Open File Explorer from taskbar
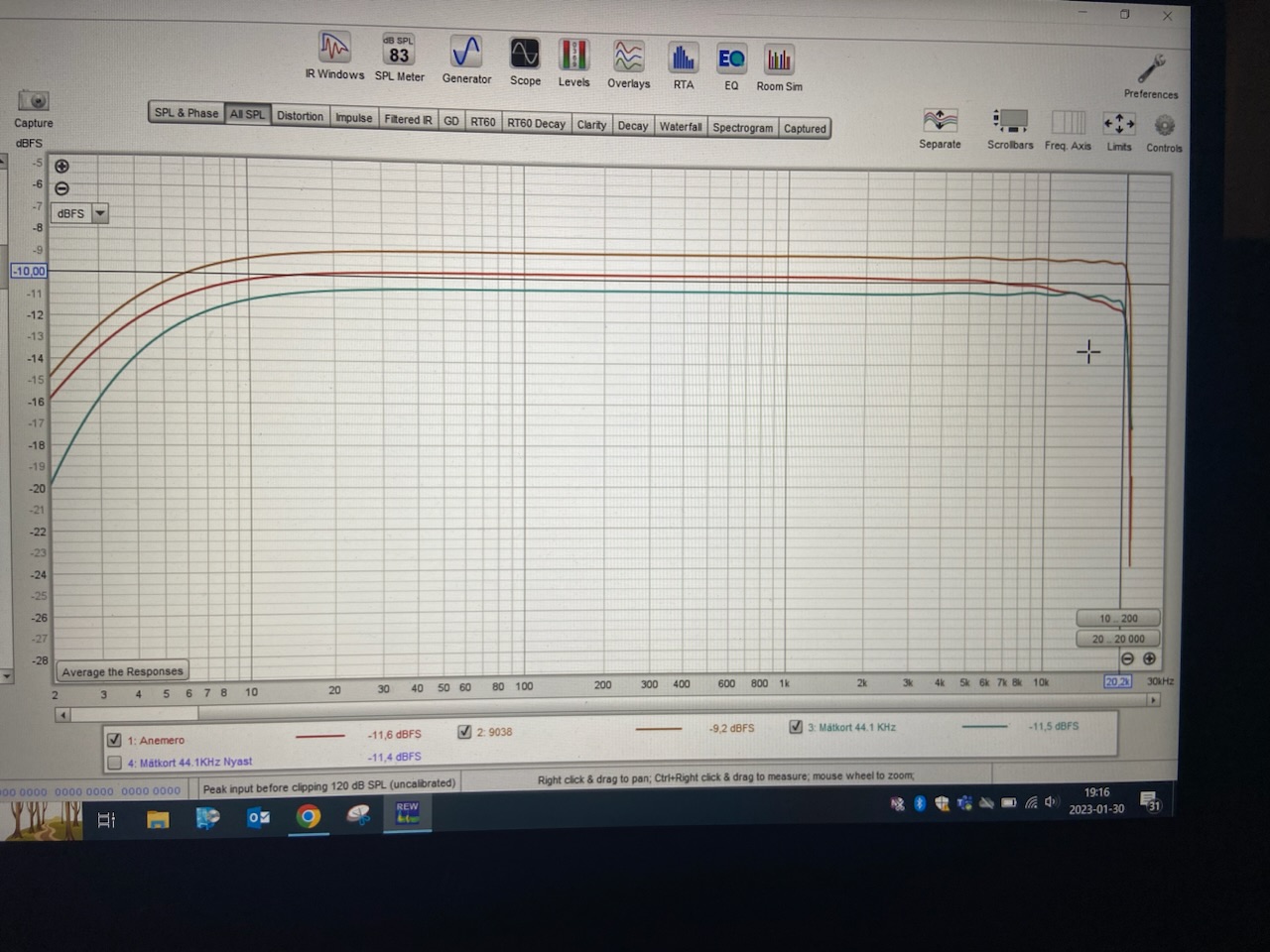This screenshot has height=952, width=1270. pyautogui.click(x=158, y=819)
